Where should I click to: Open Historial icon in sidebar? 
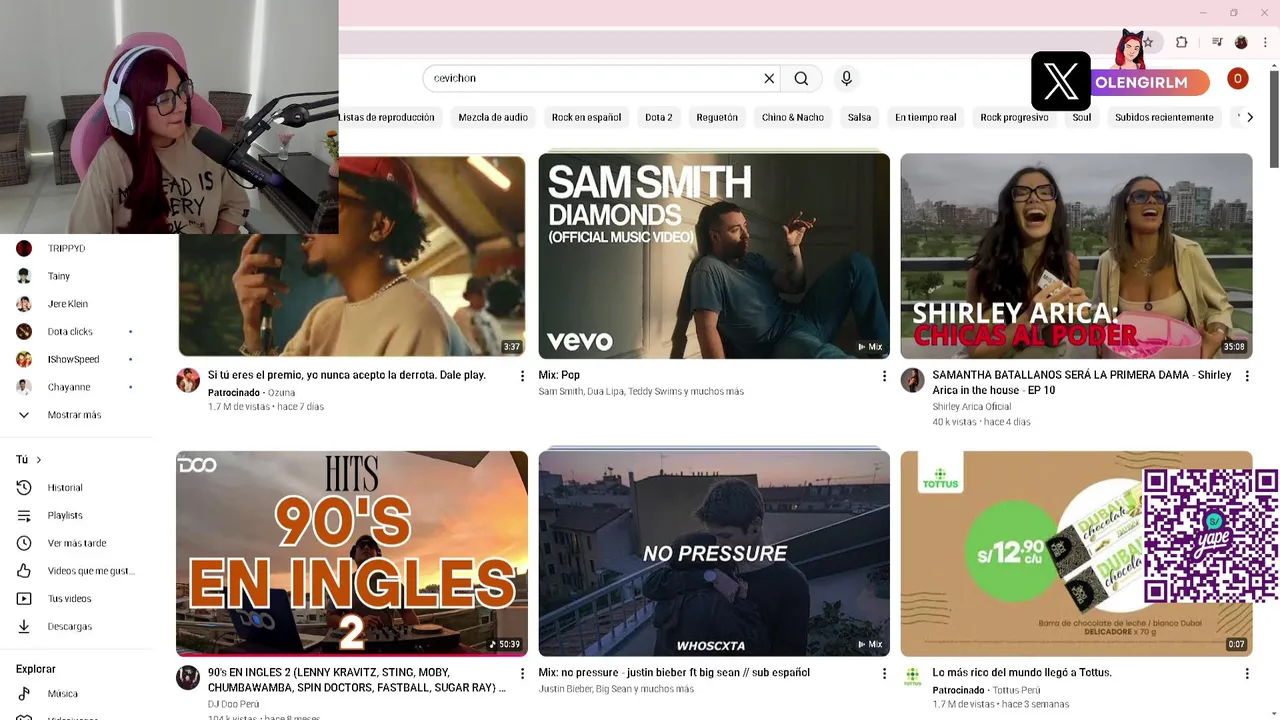pyautogui.click(x=24, y=487)
